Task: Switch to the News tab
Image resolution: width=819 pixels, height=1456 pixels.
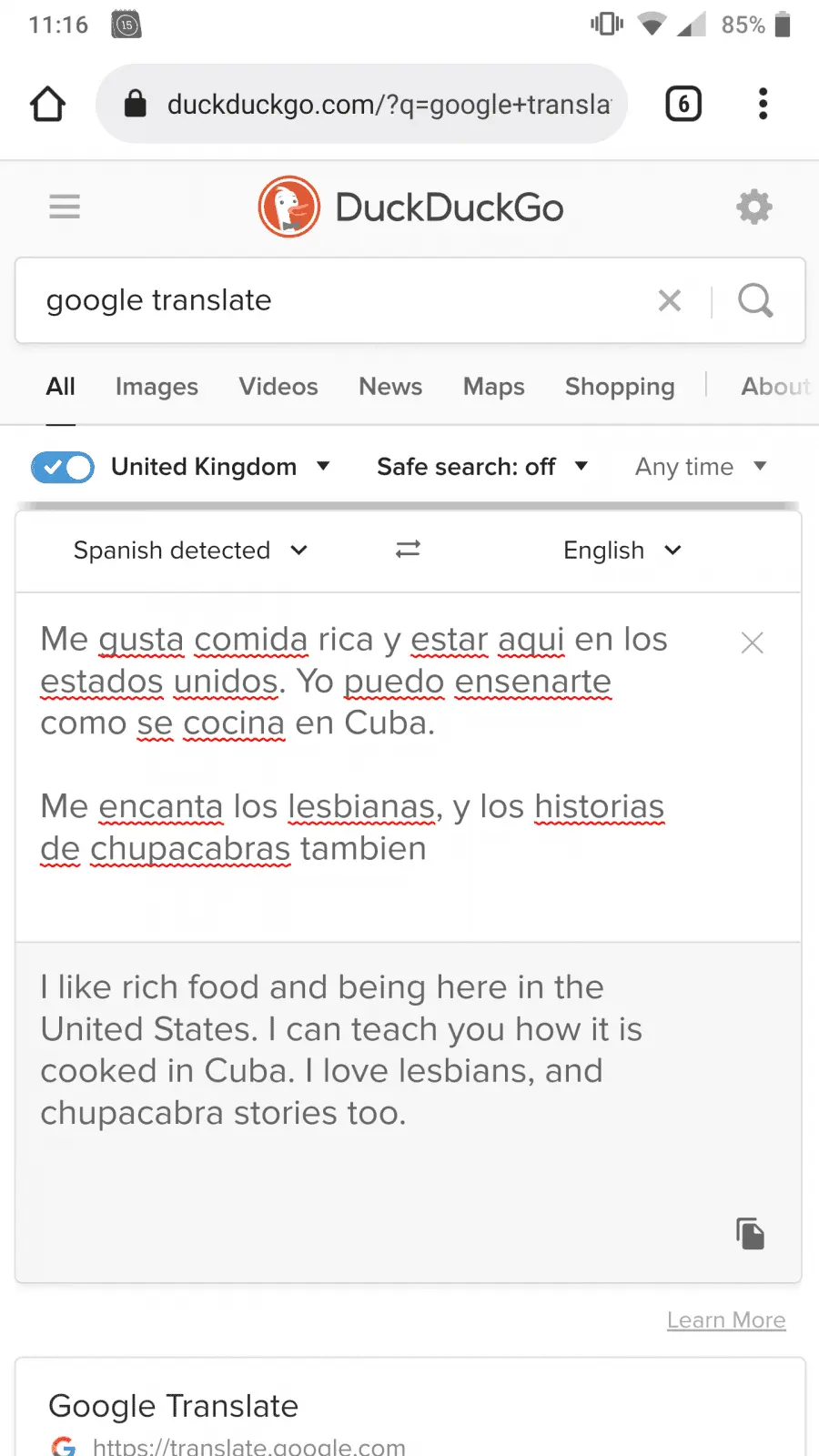Action: point(390,387)
